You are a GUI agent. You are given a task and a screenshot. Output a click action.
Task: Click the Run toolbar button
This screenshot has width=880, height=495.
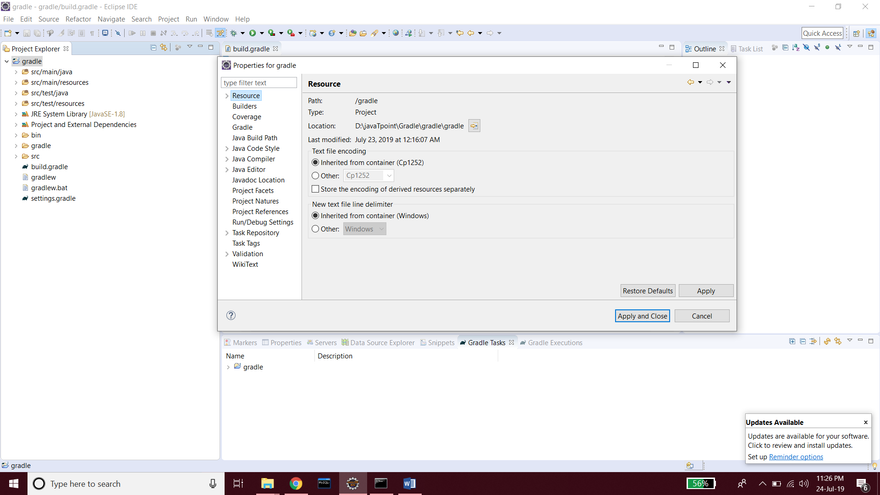pyautogui.click(x=252, y=33)
